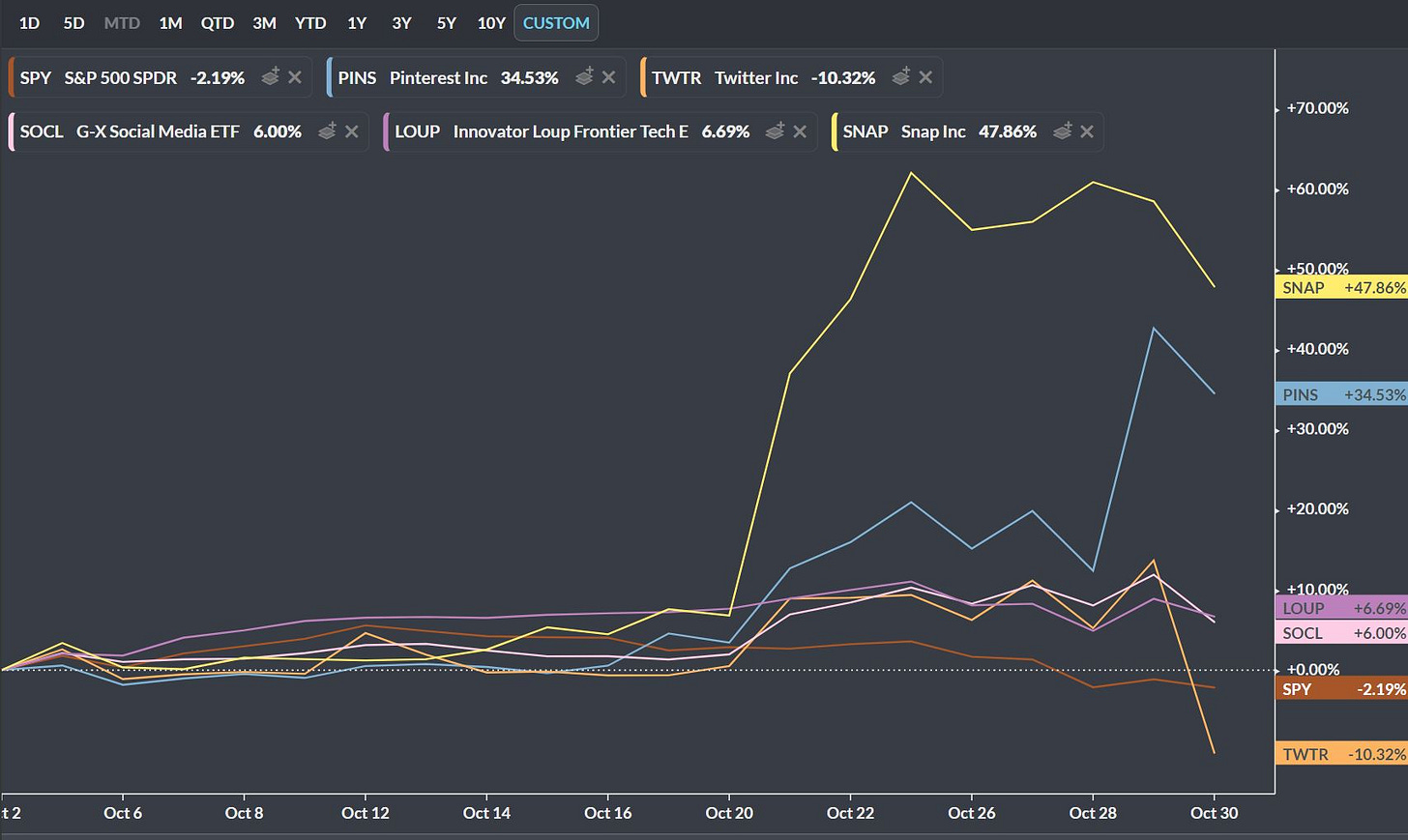Select the YTD time range

310,23
